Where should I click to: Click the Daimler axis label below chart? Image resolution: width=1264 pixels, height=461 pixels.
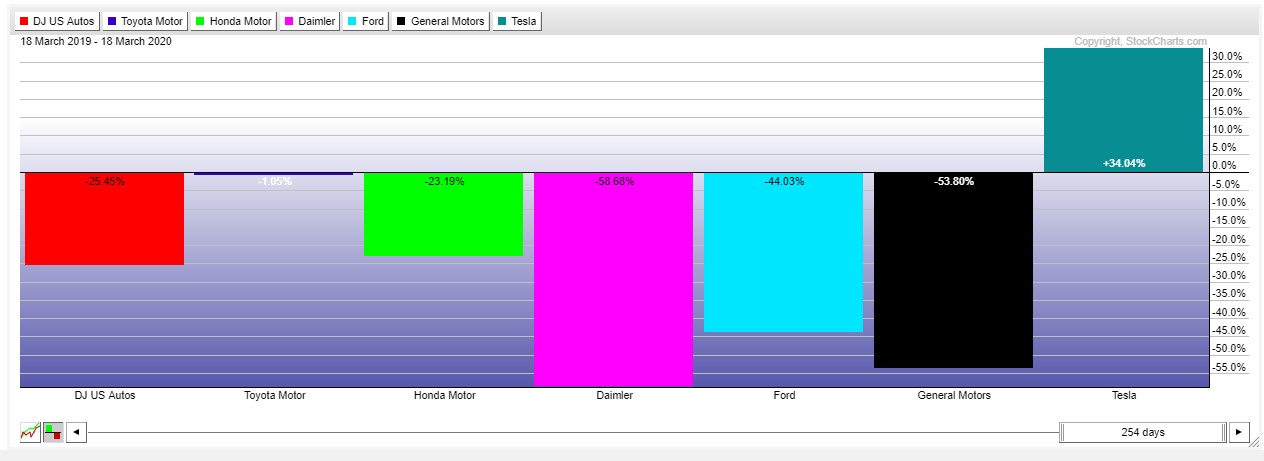pos(614,395)
